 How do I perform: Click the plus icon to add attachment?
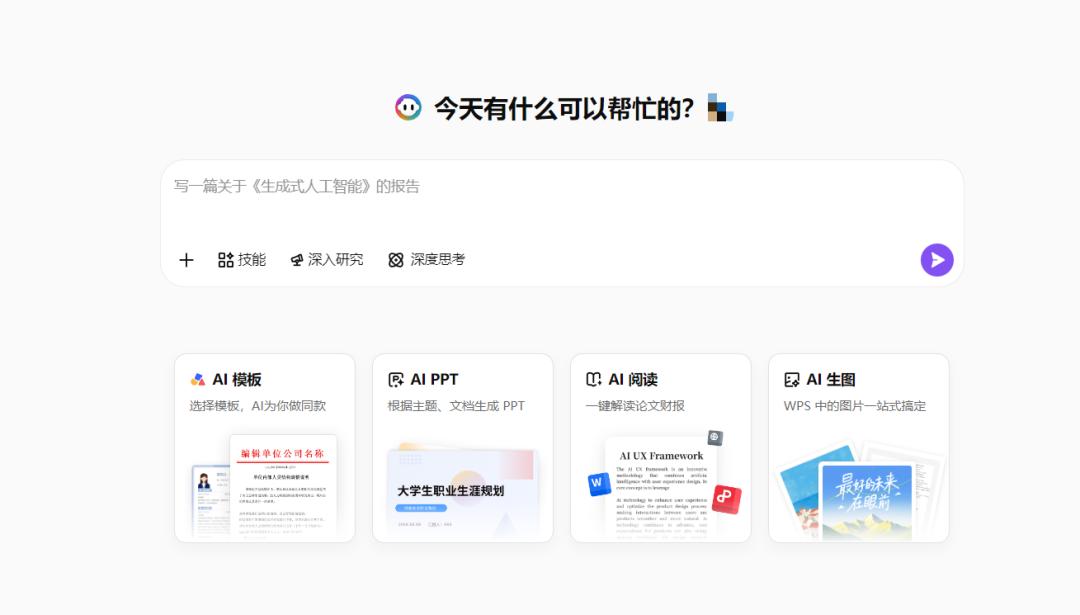186,260
